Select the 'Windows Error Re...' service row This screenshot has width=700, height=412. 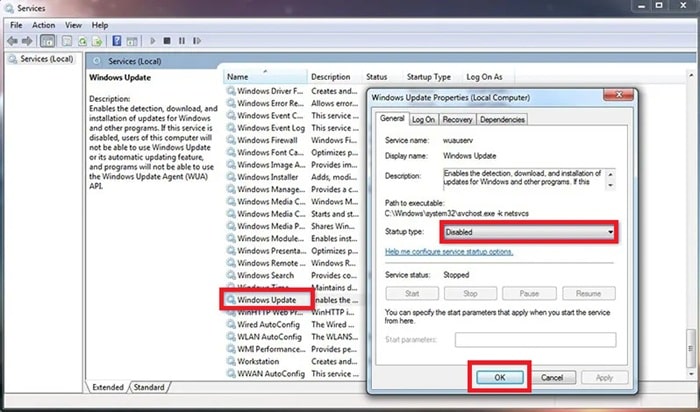pyautogui.click(x=292, y=104)
